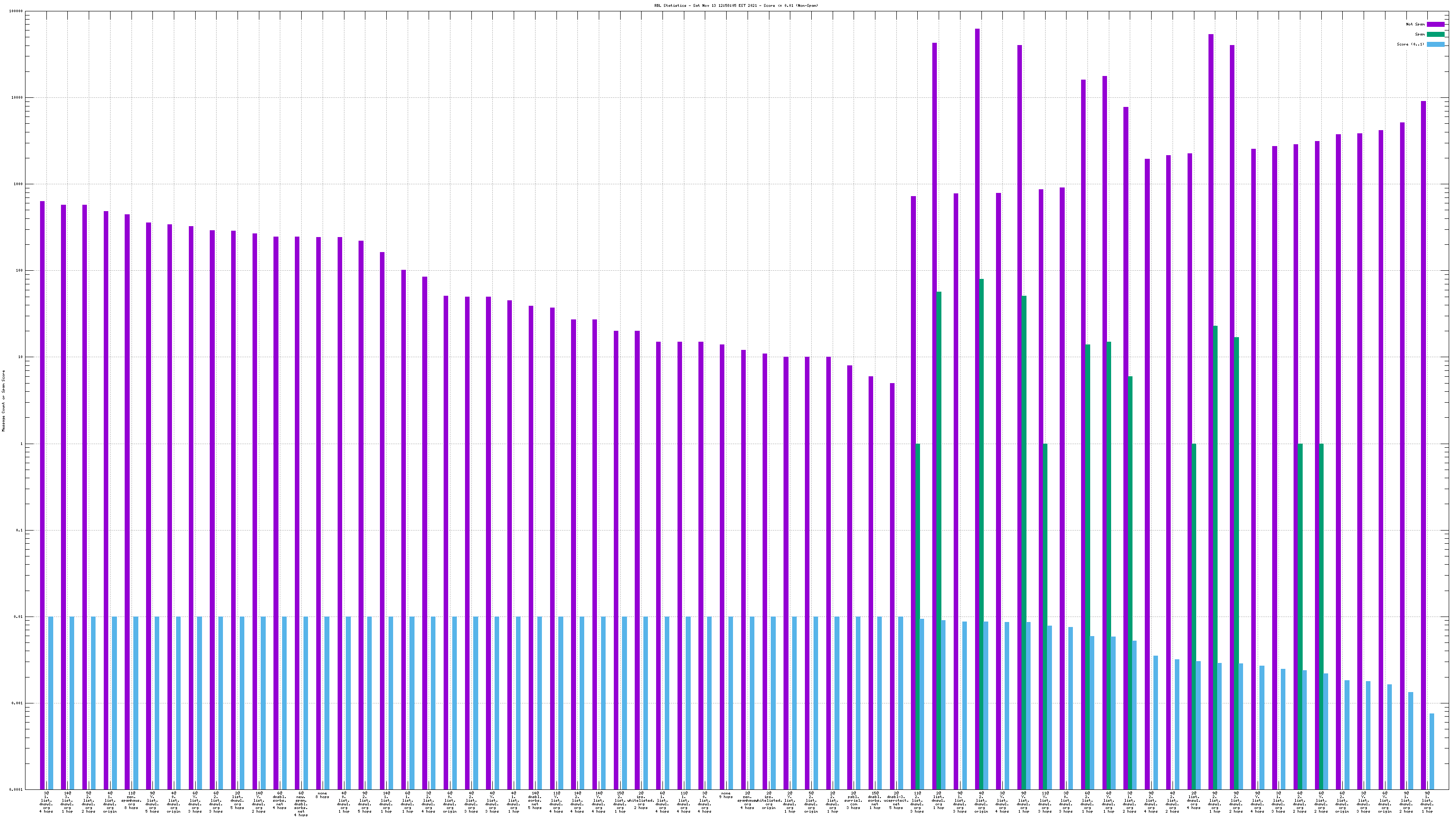This screenshot has height=819, width=1456.
Task: Click the 'Message Count or Spam Score' axis title
Action: click(x=3, y=401)
